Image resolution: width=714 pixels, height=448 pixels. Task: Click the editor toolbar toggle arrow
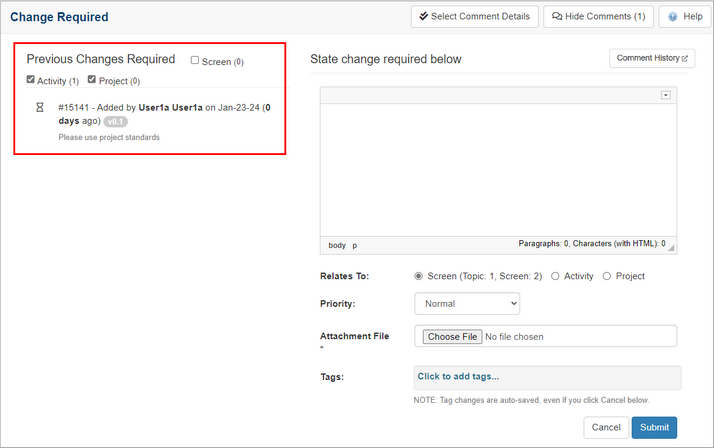(x=665, y=95)
